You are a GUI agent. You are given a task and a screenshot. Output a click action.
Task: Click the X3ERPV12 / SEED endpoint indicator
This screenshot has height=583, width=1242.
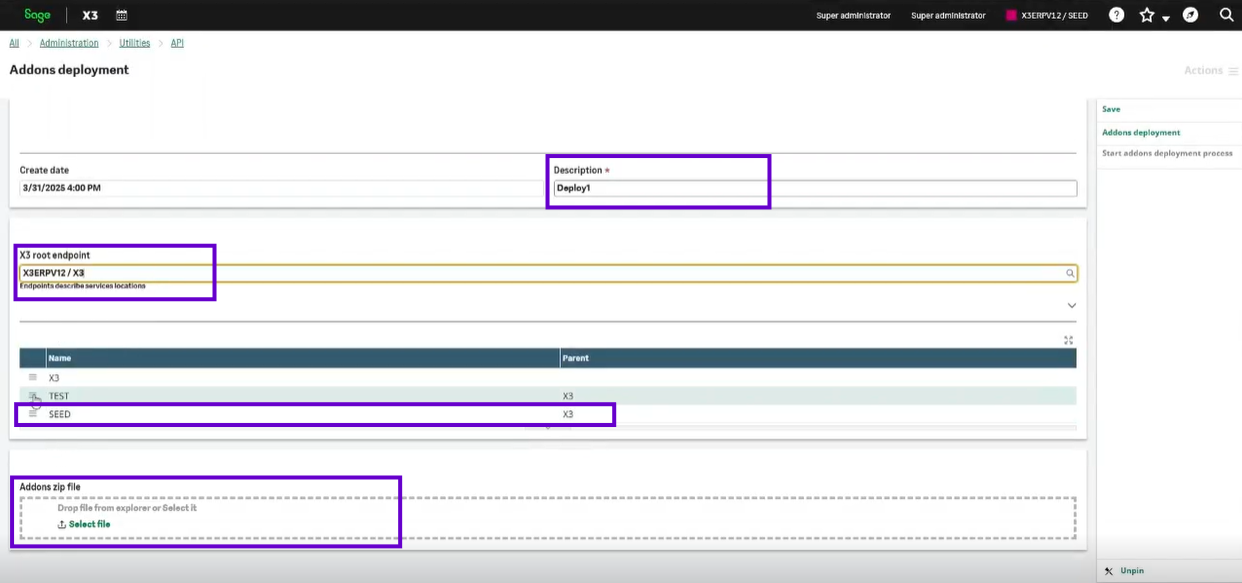tap(1047, 15)
